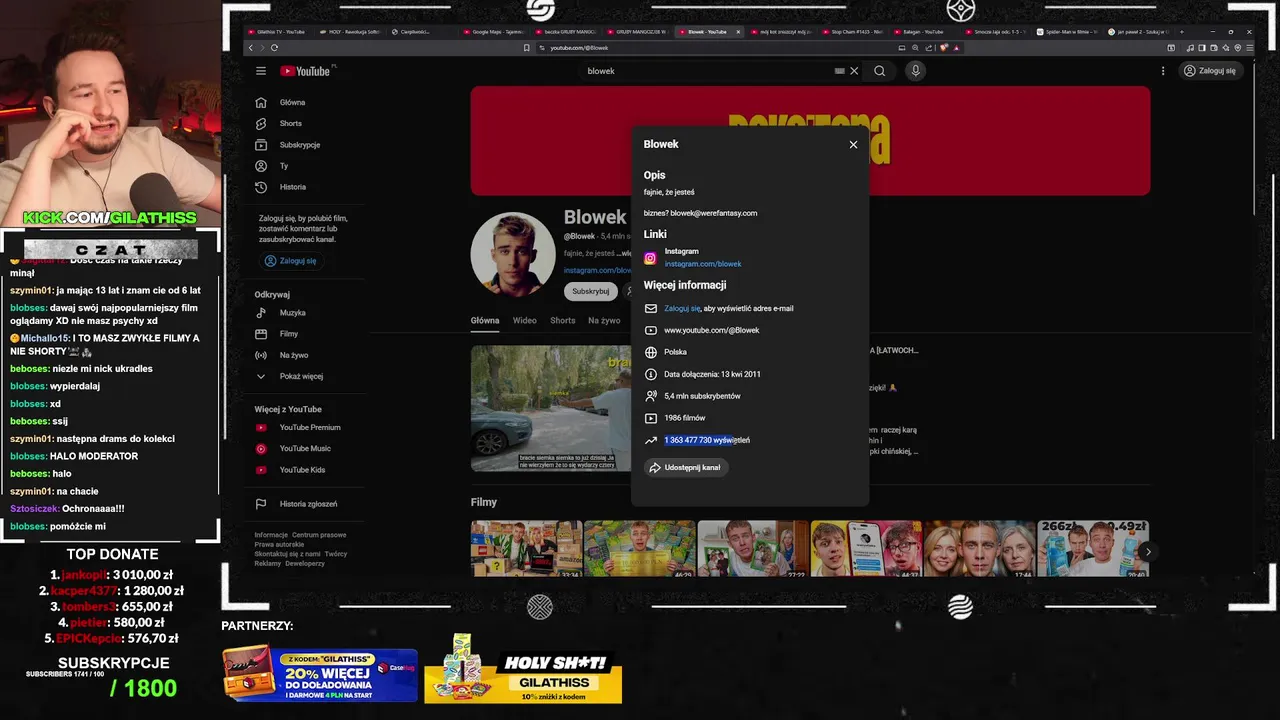Click the 1986 filmów text

(685, 418)
